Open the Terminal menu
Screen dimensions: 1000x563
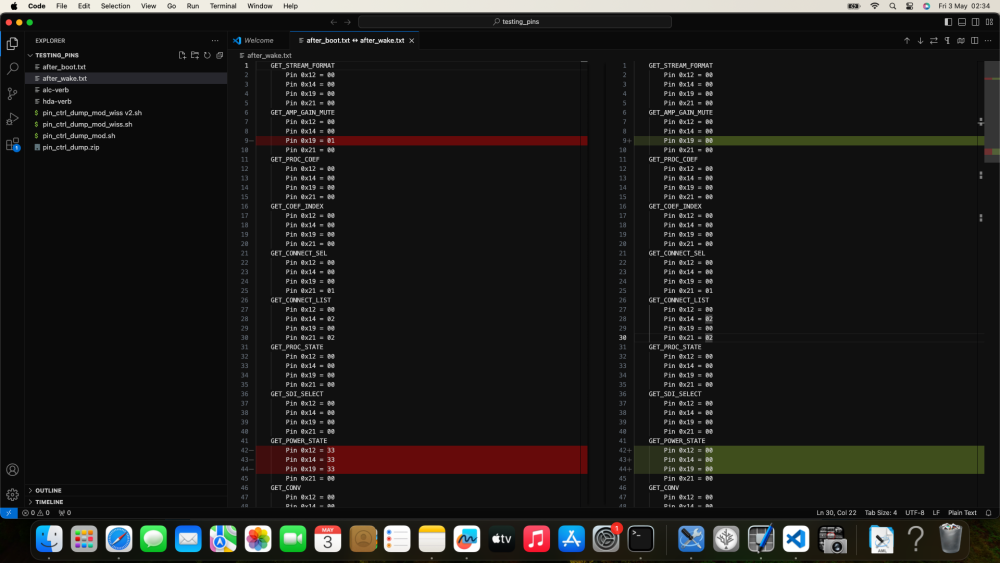tap(223, 6)
